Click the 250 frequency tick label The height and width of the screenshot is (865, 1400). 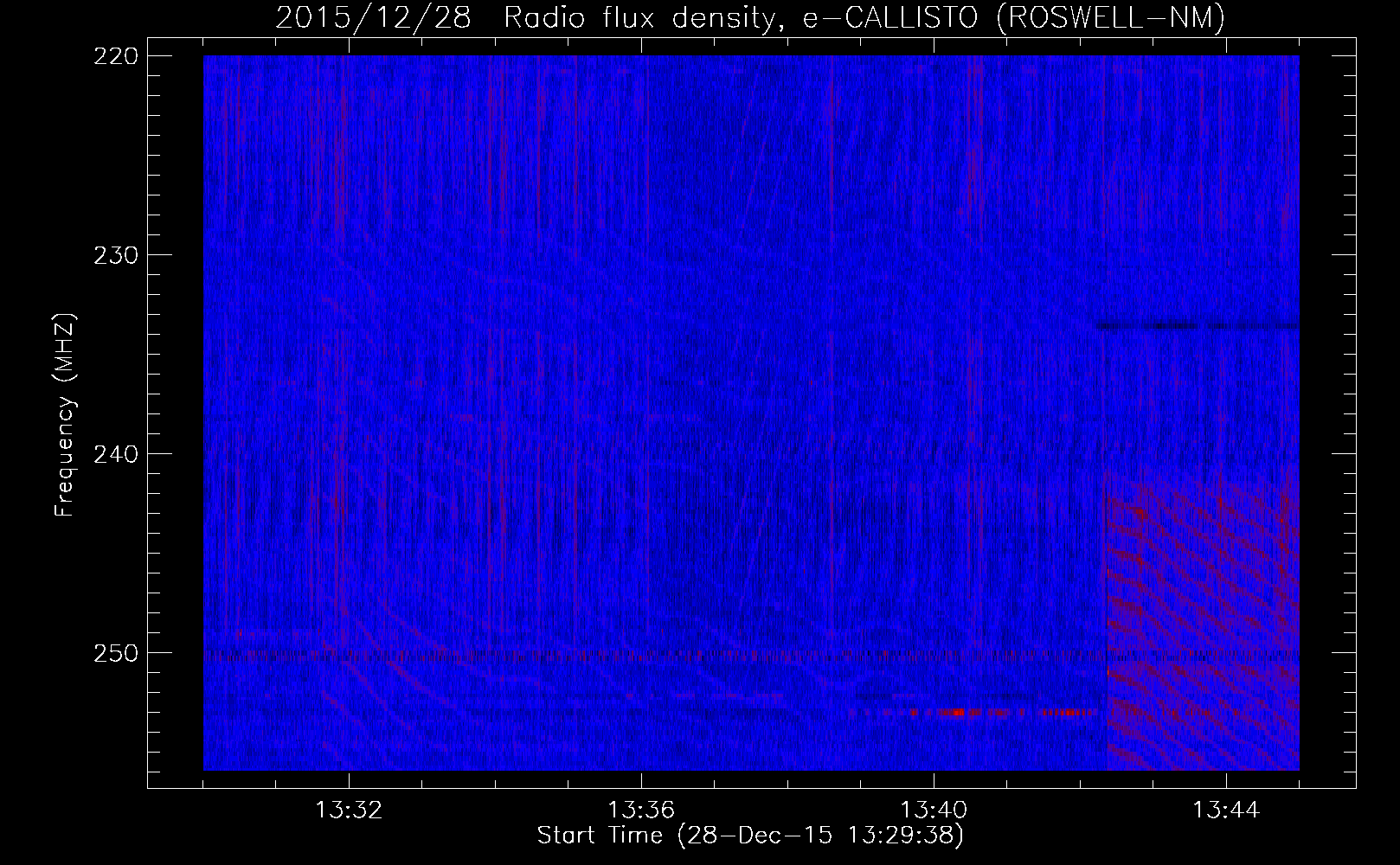point(115,653)
